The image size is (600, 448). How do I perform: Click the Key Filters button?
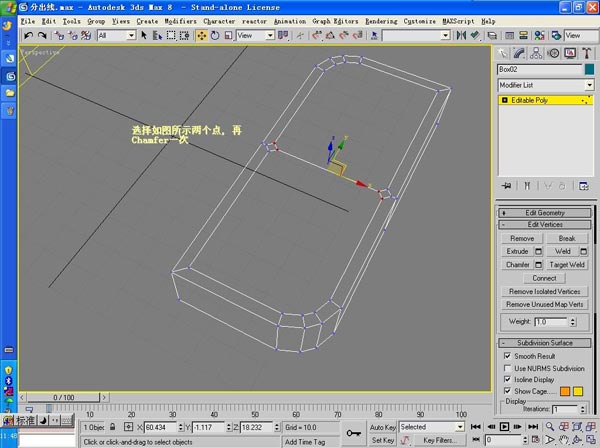[x=440, y=440]
